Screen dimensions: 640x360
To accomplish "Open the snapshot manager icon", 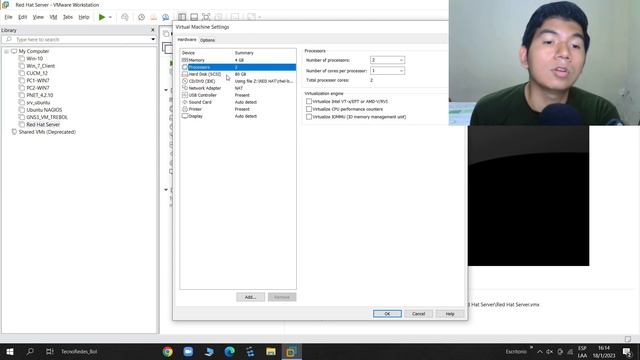I will click(166, 17).
